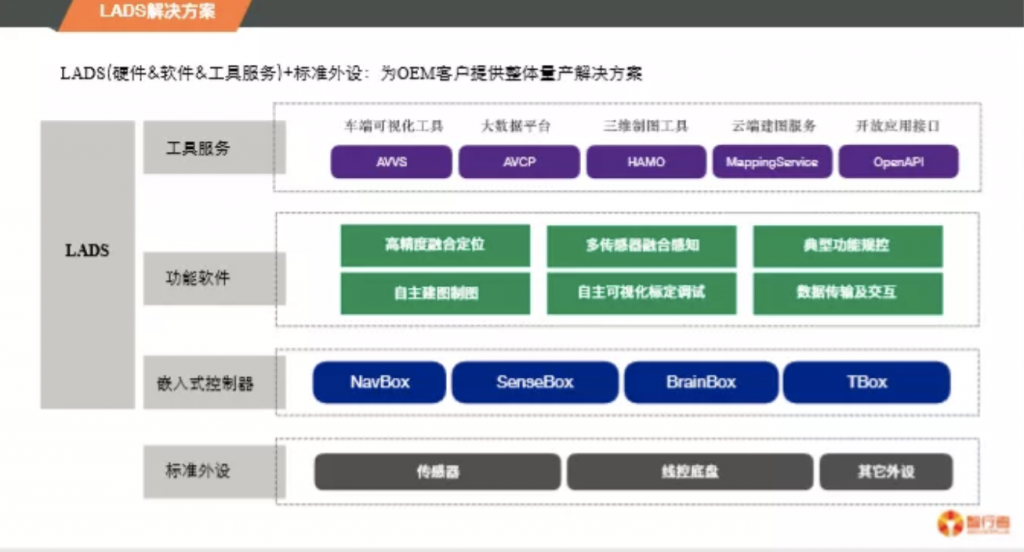Image resolution: width=1024 pixels, height=552 pixels.
Task: Select the 自主建图制图 green block
Action: [435, 293]
